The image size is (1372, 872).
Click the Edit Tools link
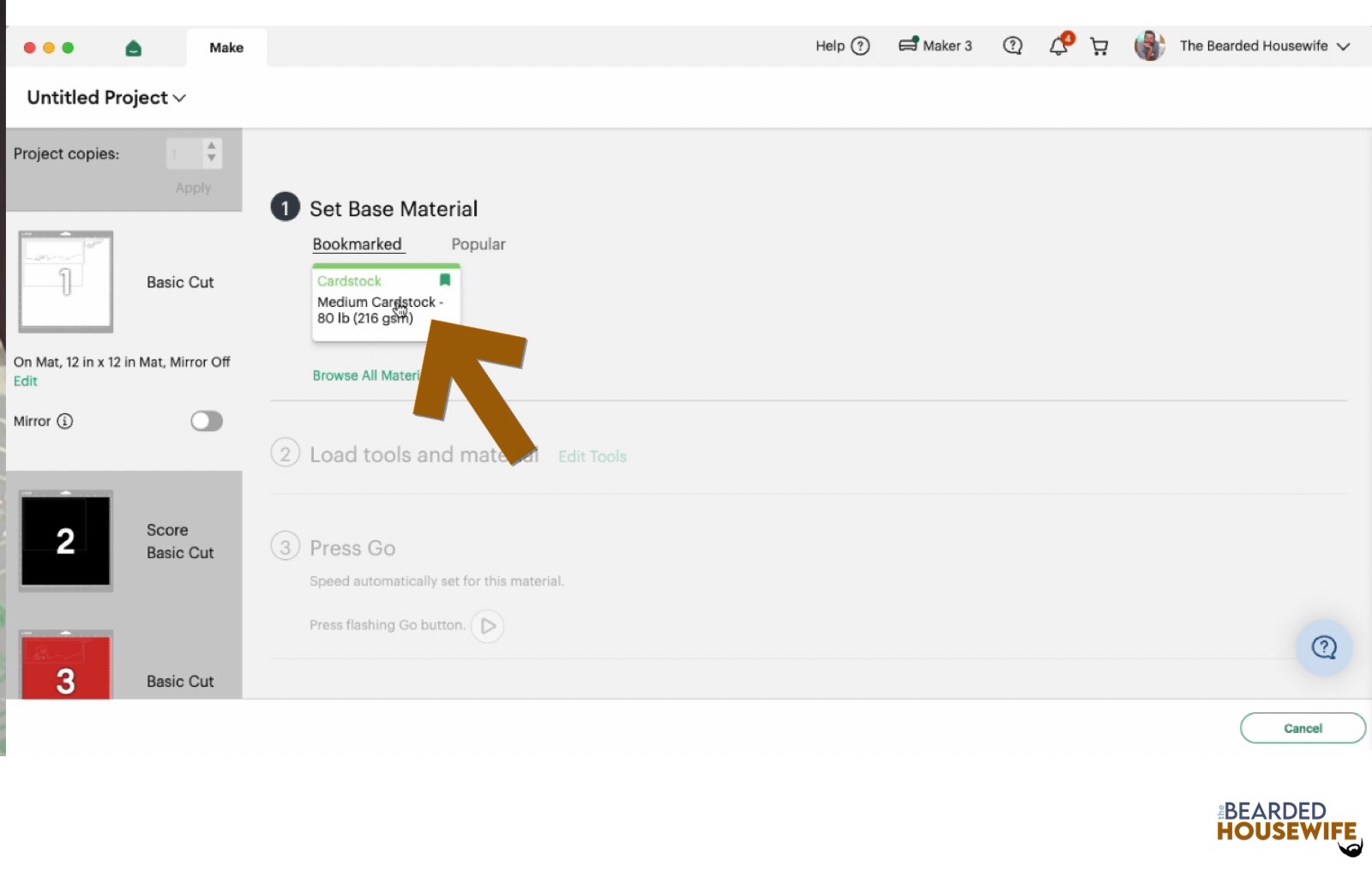593,457
